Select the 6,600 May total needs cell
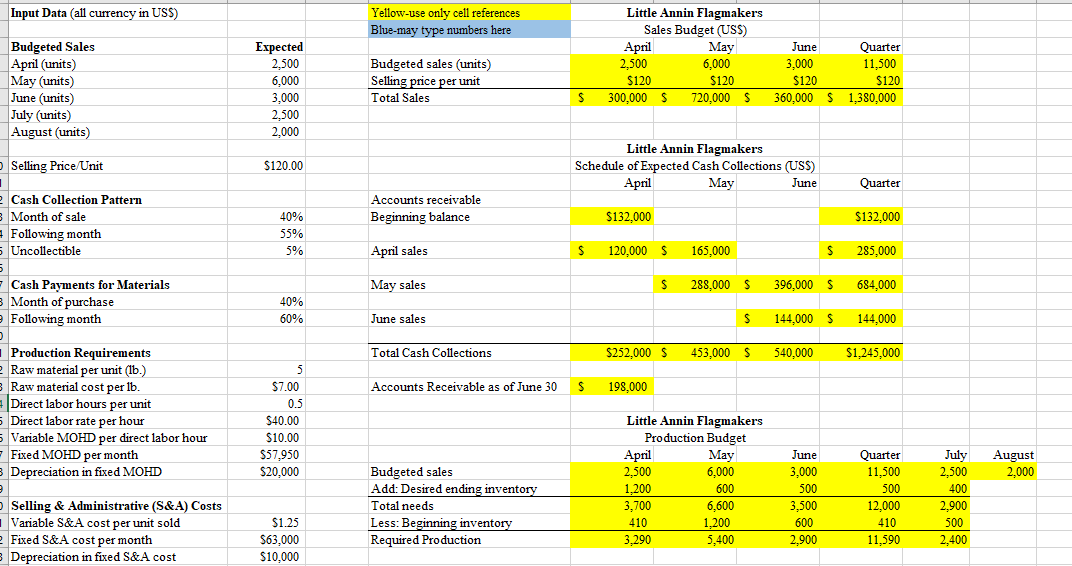Viewport: 1072px width, 566px height. tap(695, 506)
